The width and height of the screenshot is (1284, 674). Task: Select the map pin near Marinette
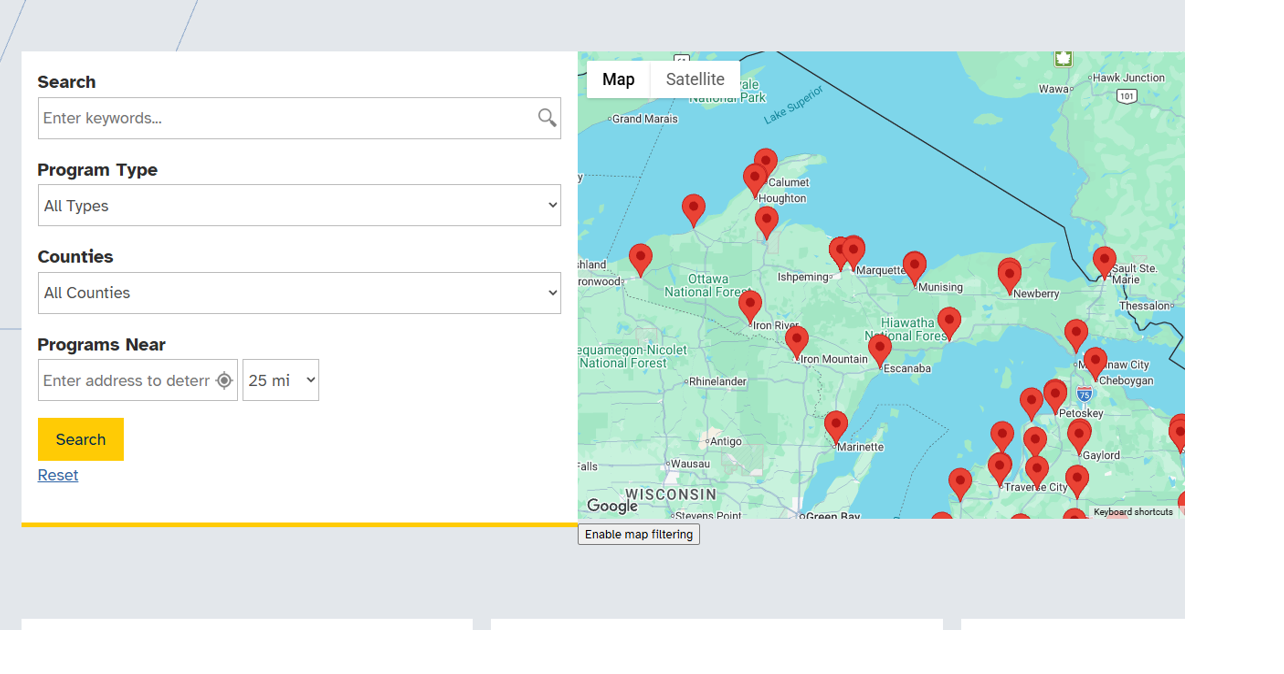[x=836, y=429]
